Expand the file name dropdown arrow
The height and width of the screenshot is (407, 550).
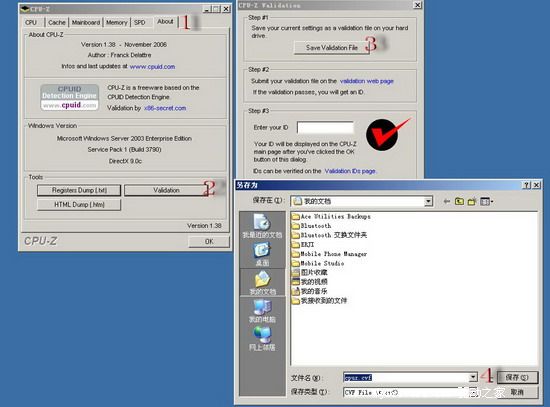(x=473, y=378)
